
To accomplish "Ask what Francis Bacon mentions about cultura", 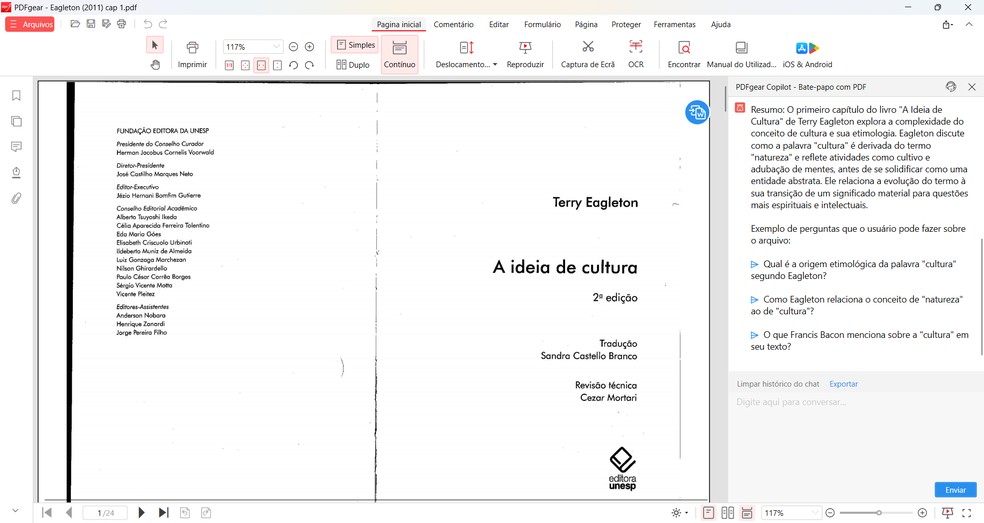I will click(859, 340).
